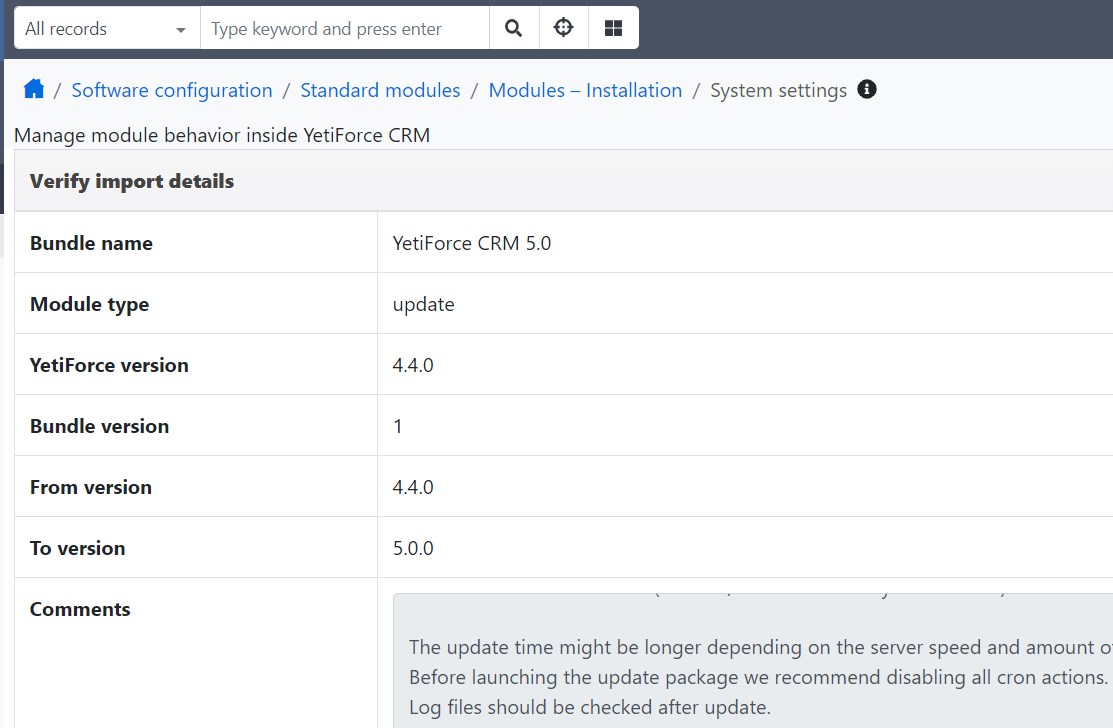Click comment line about log files

click(x=590, y=707)
